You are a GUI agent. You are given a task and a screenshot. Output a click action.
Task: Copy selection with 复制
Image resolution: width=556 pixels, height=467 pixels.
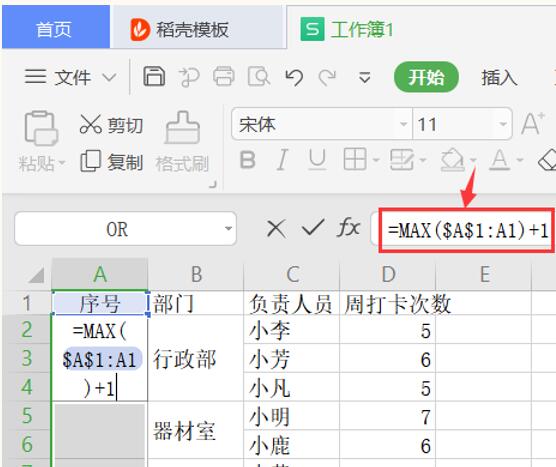point(111,162)
